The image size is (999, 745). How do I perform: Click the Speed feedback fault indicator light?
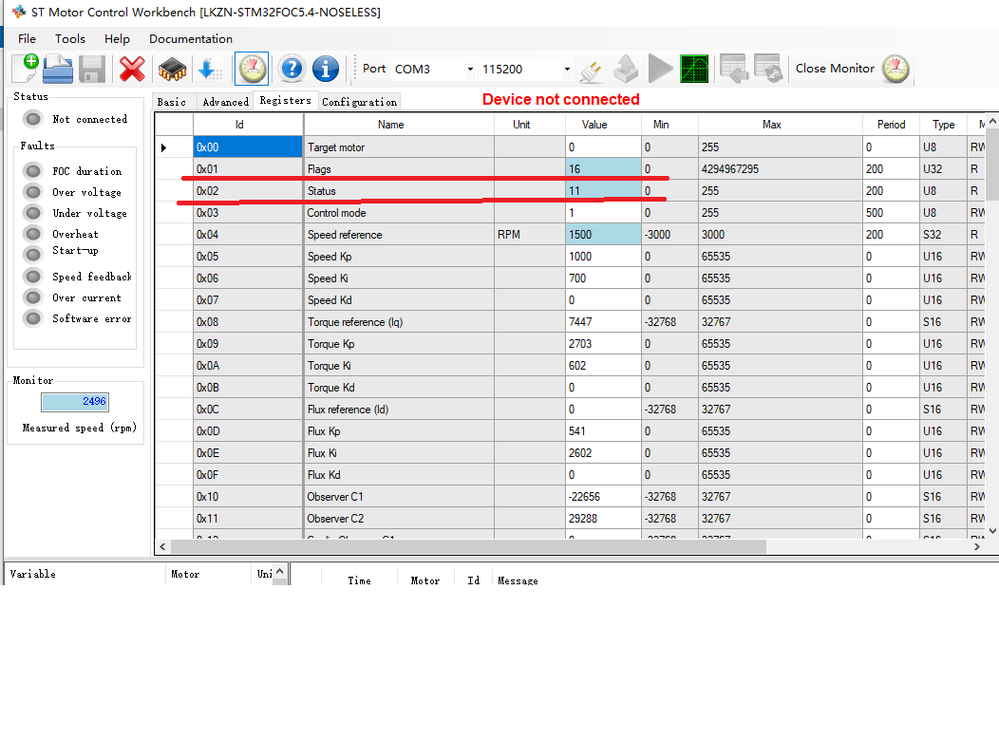tap(32, 277)
